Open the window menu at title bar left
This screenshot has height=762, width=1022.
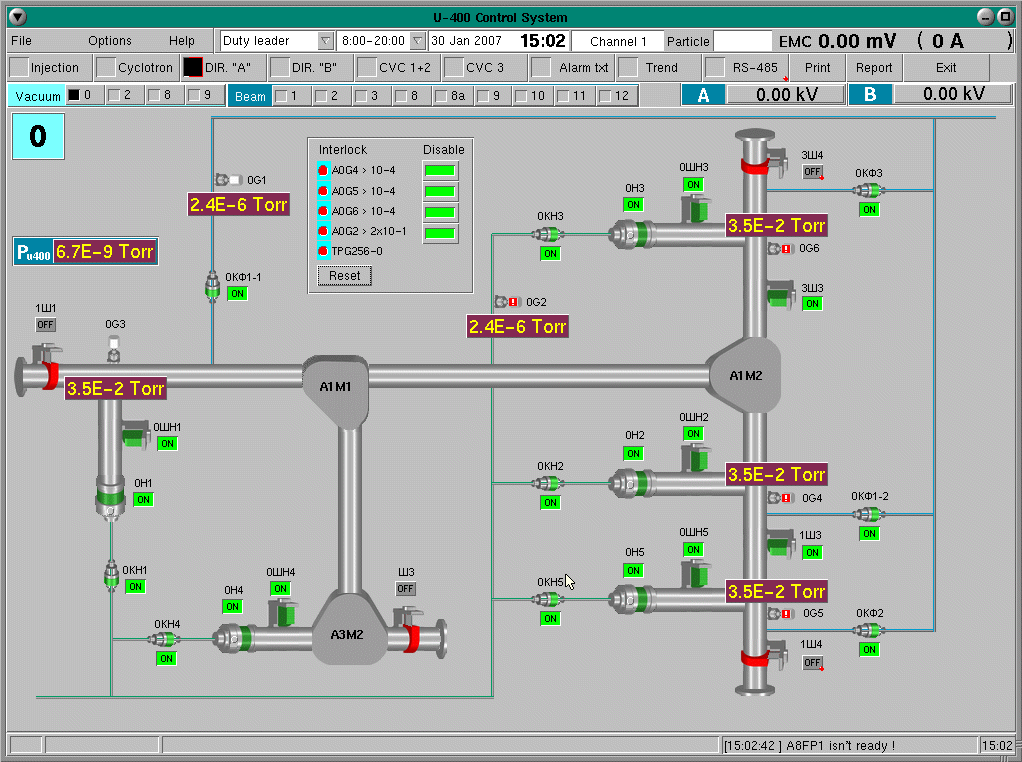pyautogui.click(x=17, y=17)
